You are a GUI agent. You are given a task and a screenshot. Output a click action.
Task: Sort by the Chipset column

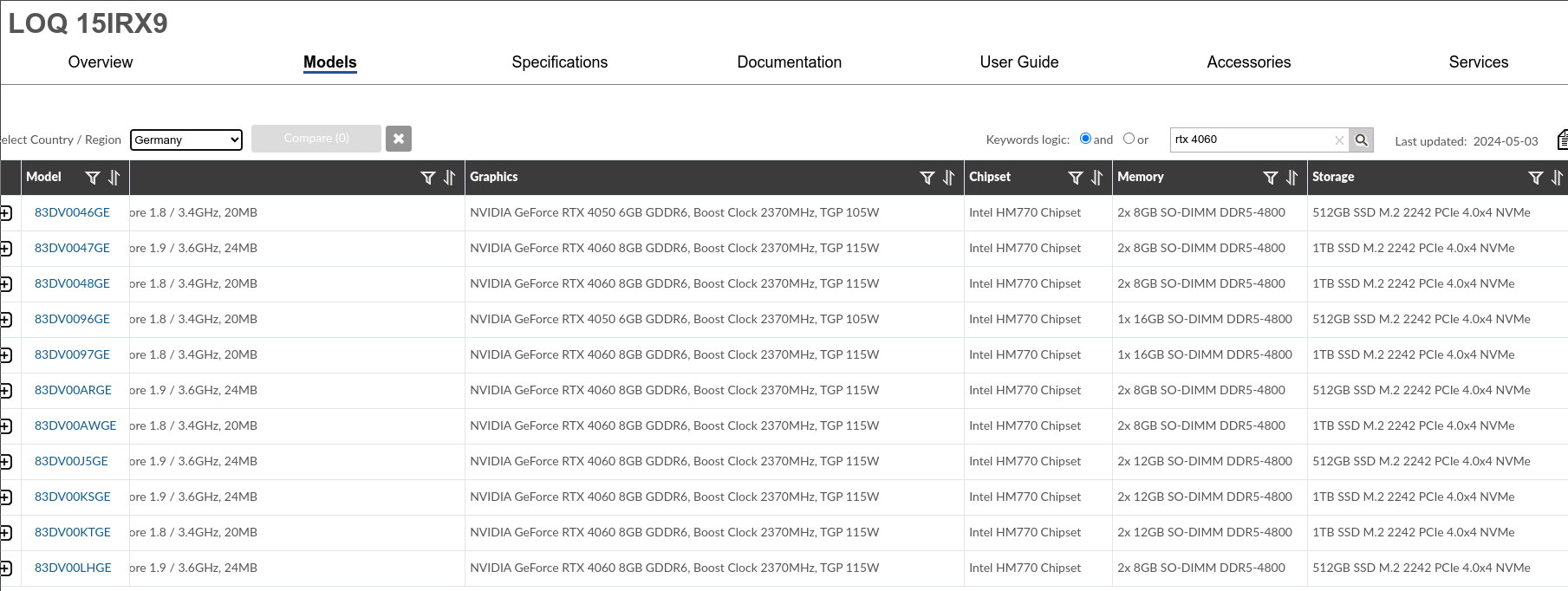[x=1097, y=178]
